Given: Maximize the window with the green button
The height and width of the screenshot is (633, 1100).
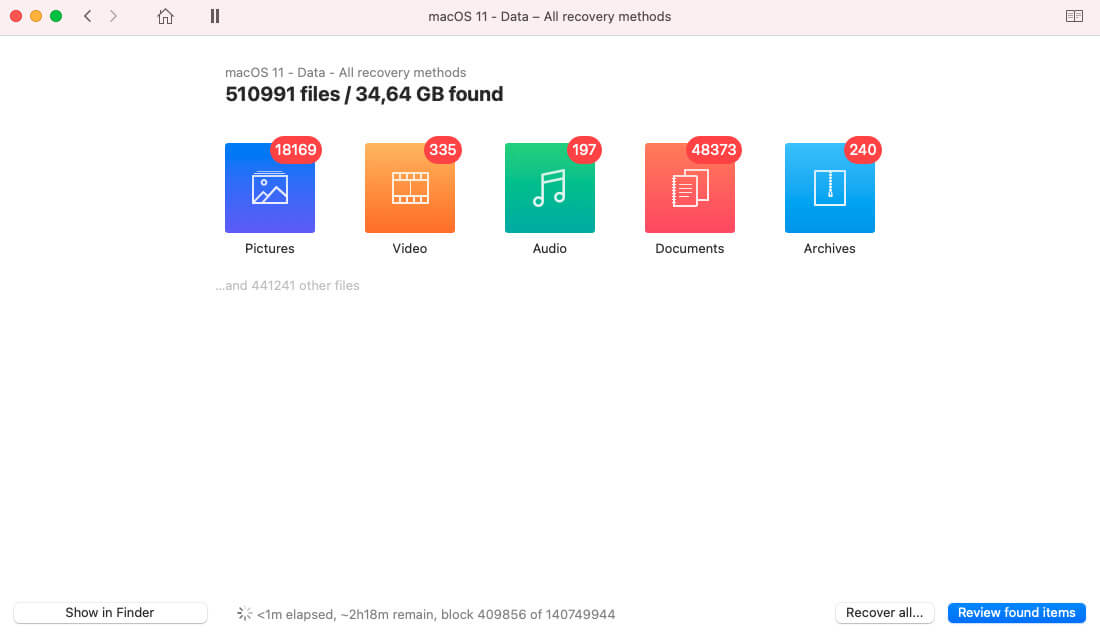Looking at the screenshot, I should [x=56, y=16].
